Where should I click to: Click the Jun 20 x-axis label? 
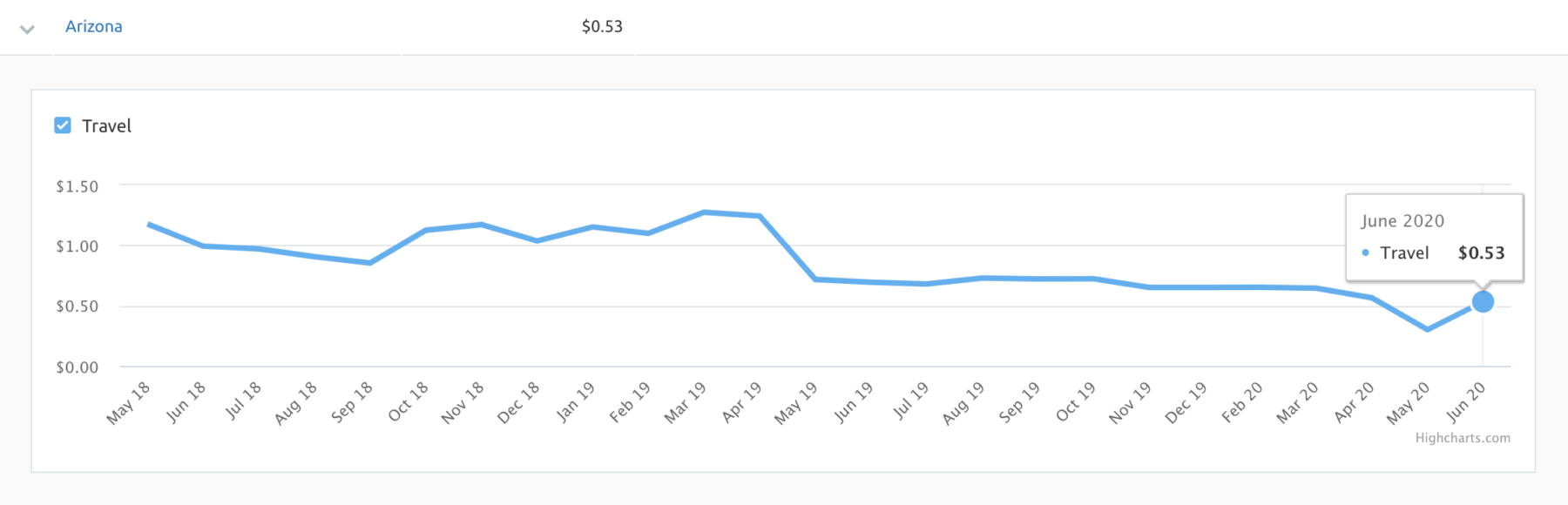click(1464, 401)
